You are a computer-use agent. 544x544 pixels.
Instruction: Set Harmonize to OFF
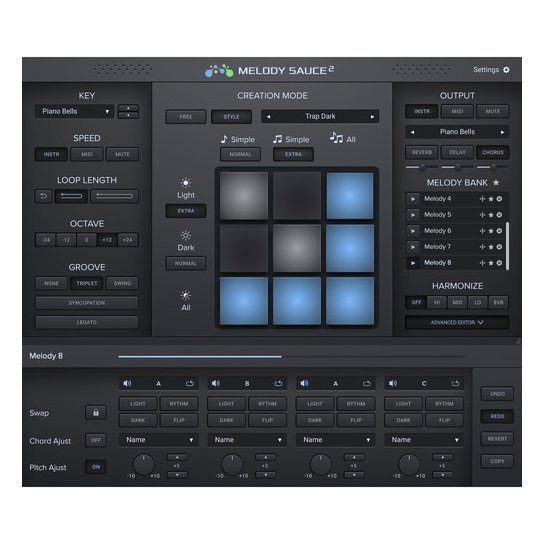pyautogui.click(x=416, y=302)
